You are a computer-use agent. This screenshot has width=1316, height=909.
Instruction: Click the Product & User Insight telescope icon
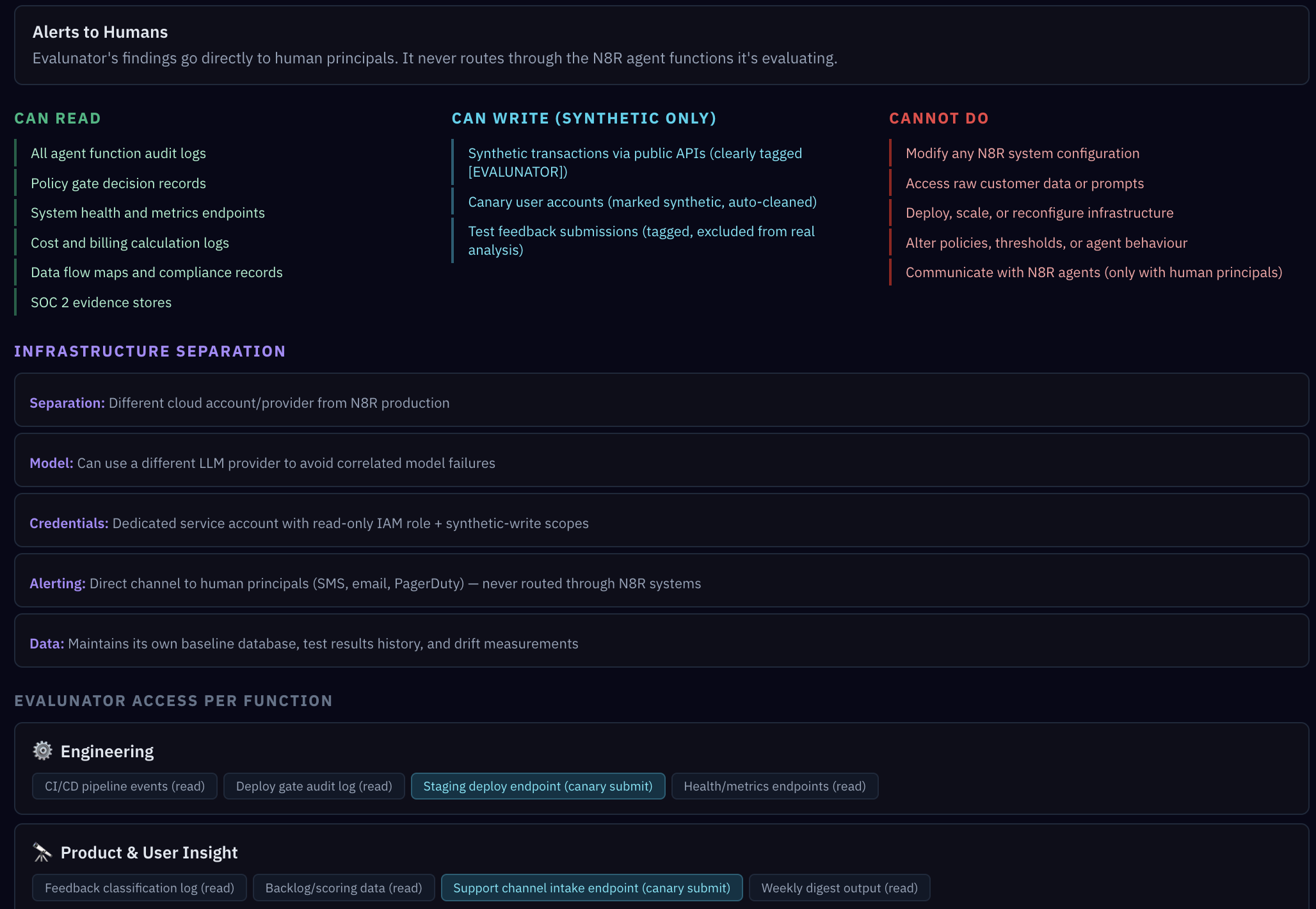(x=43, y=852)
